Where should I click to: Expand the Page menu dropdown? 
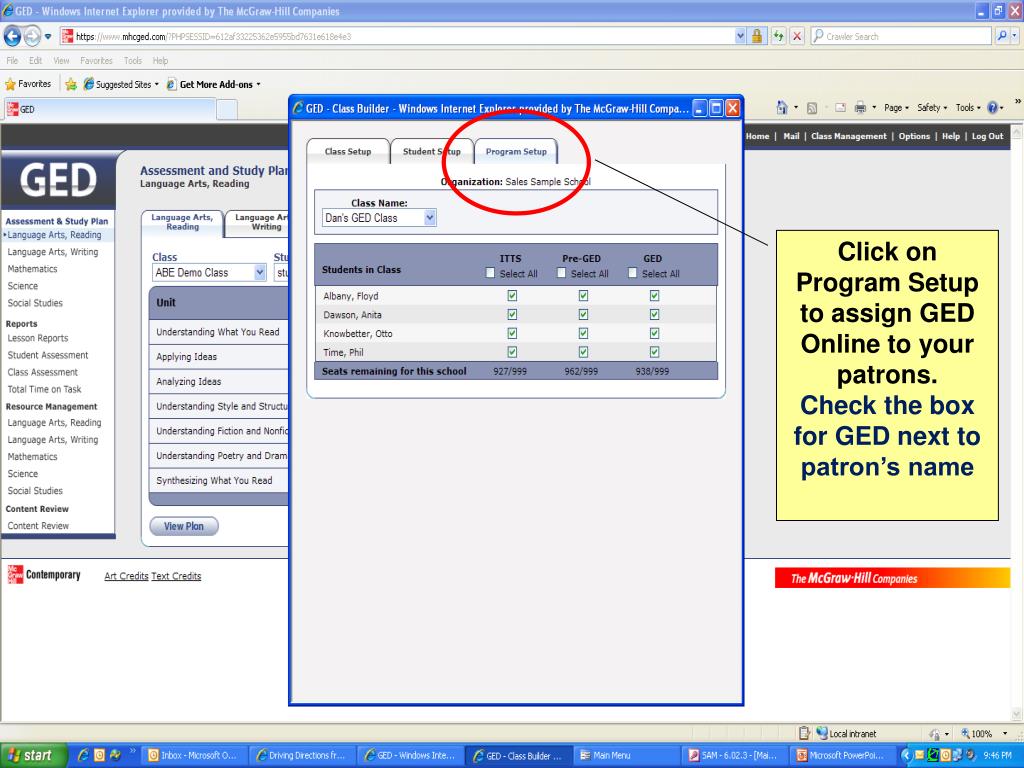[897, 108]
